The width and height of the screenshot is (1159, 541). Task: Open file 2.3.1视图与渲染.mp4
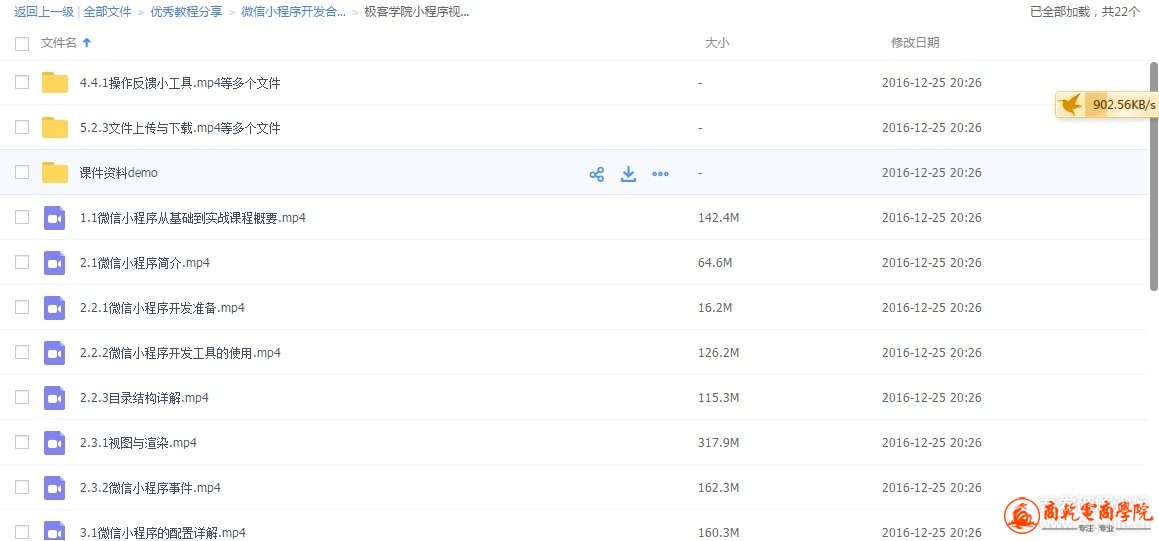138,443
